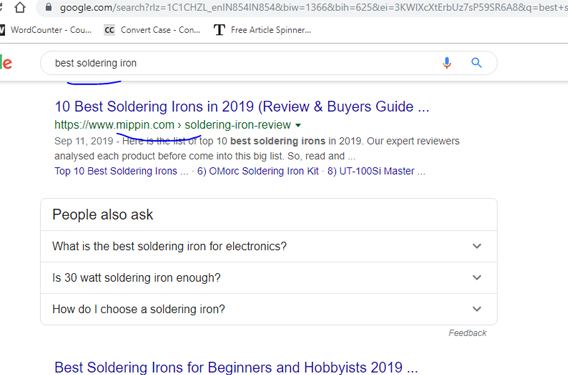Image resolution: width=568 pixels, height=375 pixels.
Task: Open Best Soldering Irons for Beginners and Hobbyists result
Action: (236, 367)
